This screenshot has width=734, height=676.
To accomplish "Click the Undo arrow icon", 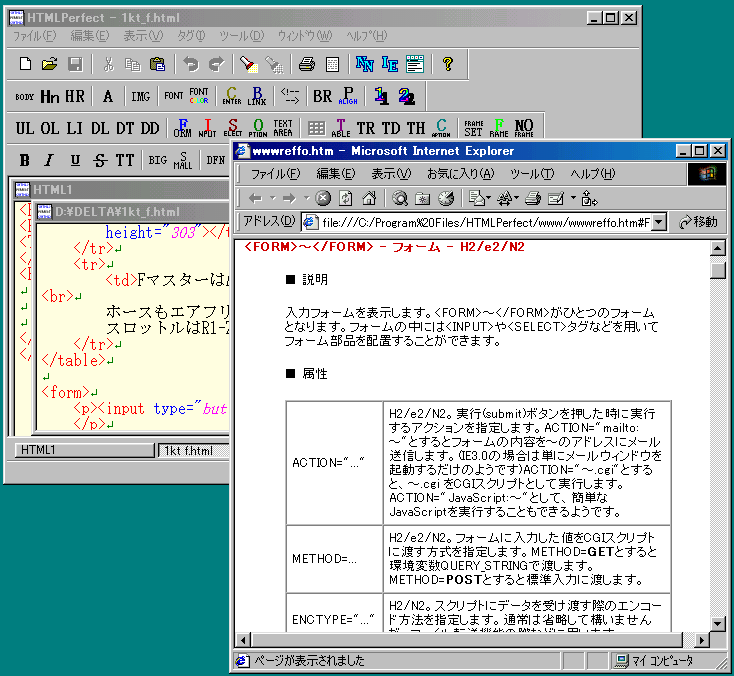I will coord(191,64).
